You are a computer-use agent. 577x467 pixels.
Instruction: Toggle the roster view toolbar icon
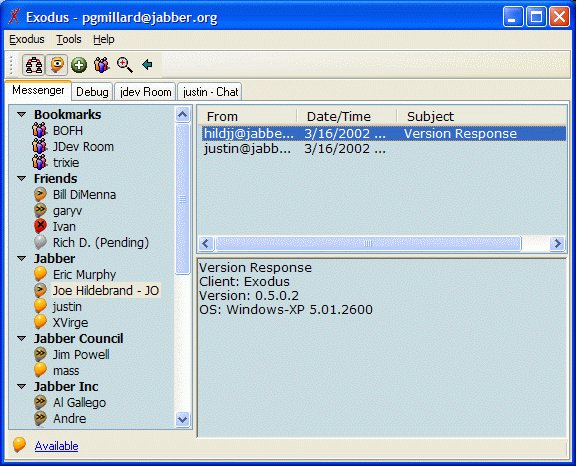(x=34, y=65)
